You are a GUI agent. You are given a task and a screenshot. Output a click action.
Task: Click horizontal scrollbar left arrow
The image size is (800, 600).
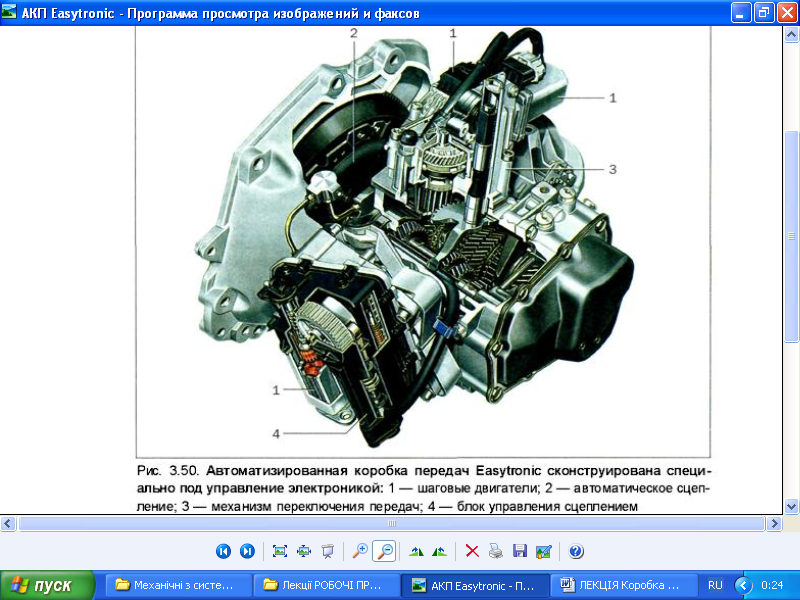[x=8, y=523]
